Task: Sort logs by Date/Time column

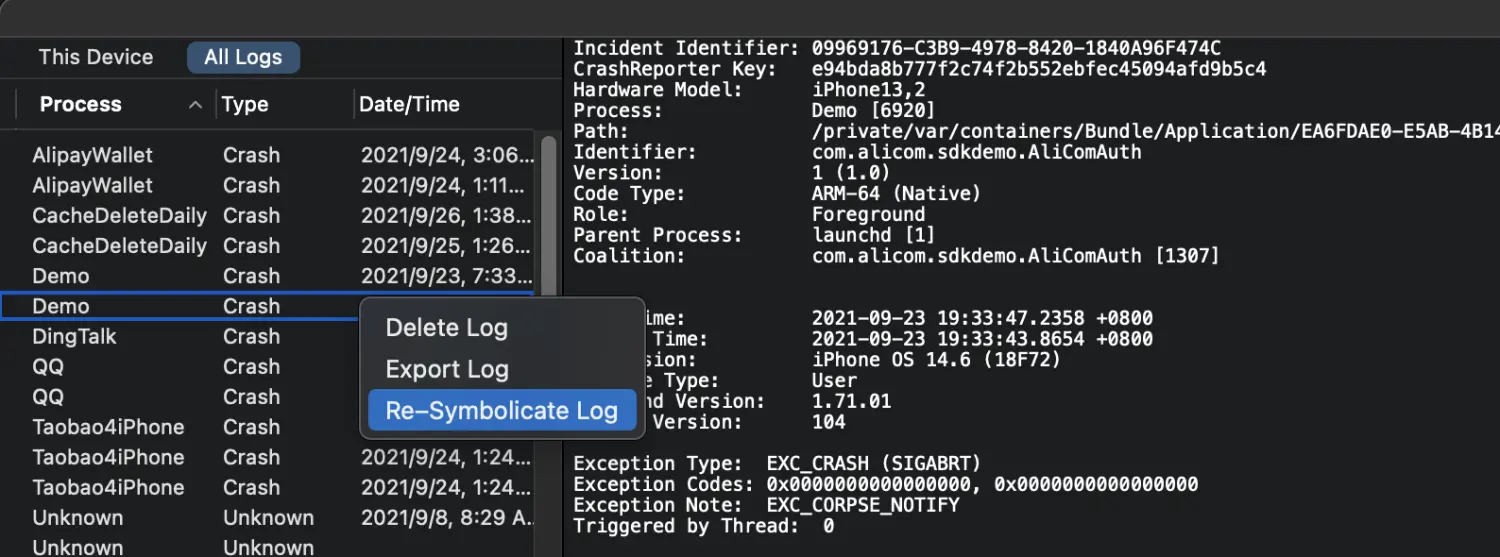Action: point(409,104)
